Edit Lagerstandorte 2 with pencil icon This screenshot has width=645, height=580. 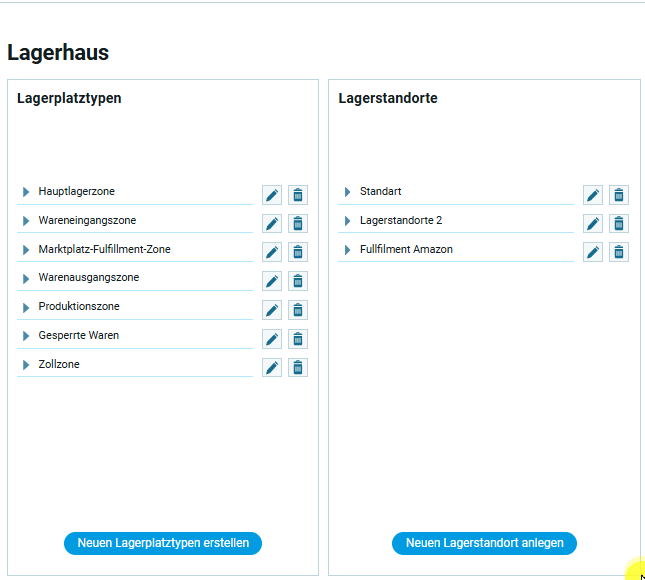(593, 224)
